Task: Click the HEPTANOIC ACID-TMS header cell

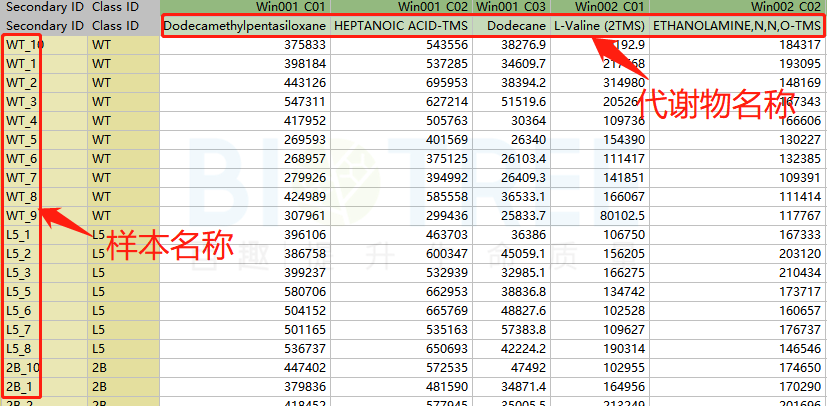Action: click(402, 24)
